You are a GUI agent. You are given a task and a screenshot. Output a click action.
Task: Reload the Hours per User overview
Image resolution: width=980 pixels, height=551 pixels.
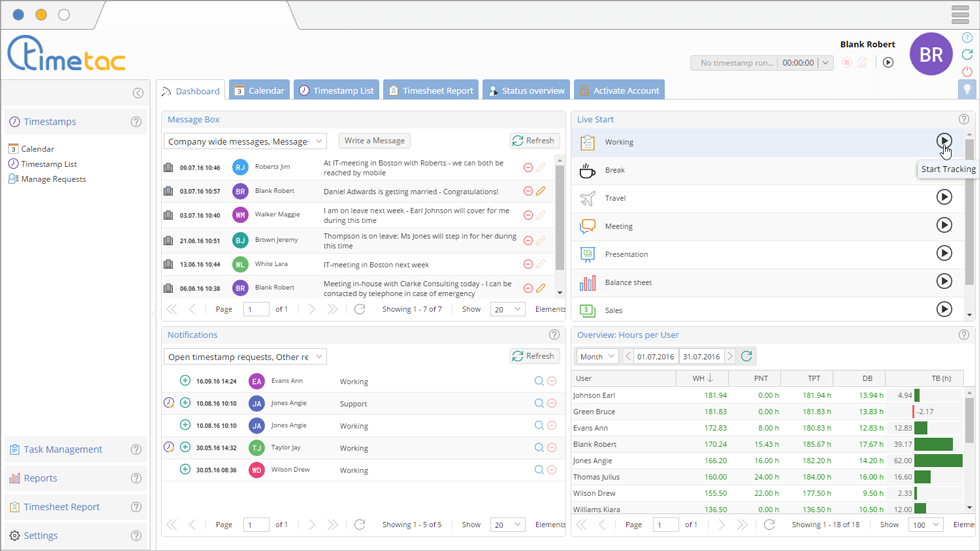click(746, 356)
